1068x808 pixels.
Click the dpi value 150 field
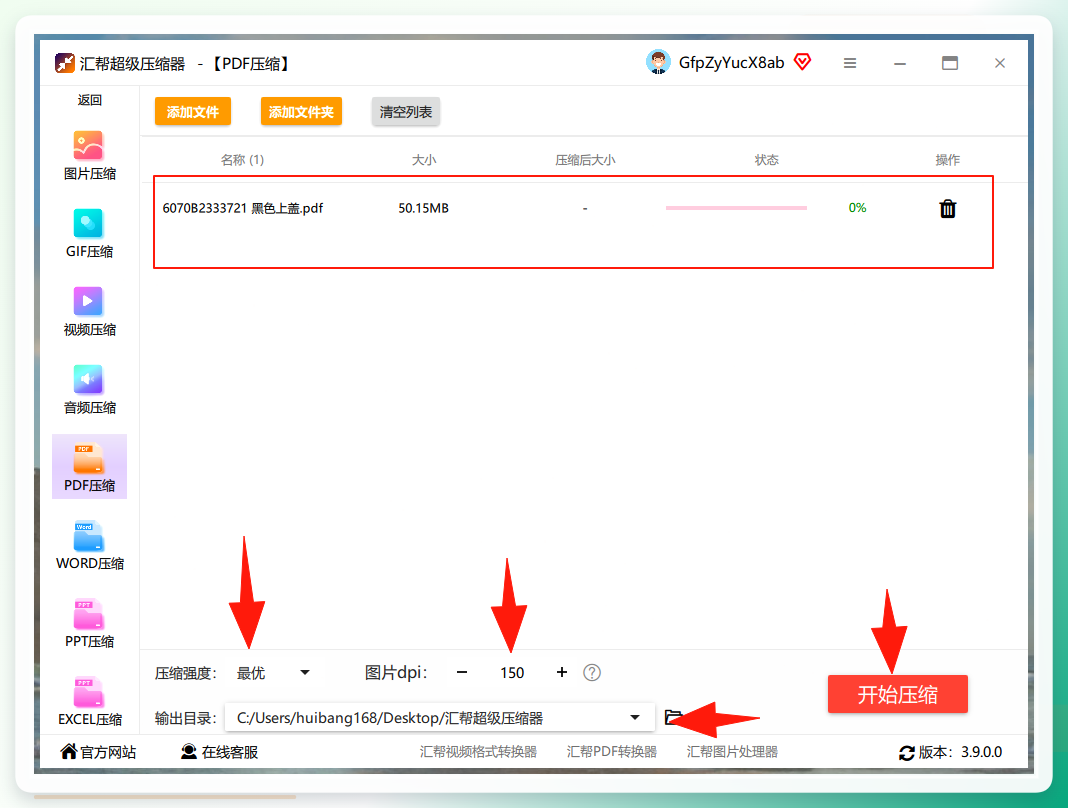coord(512,673)
